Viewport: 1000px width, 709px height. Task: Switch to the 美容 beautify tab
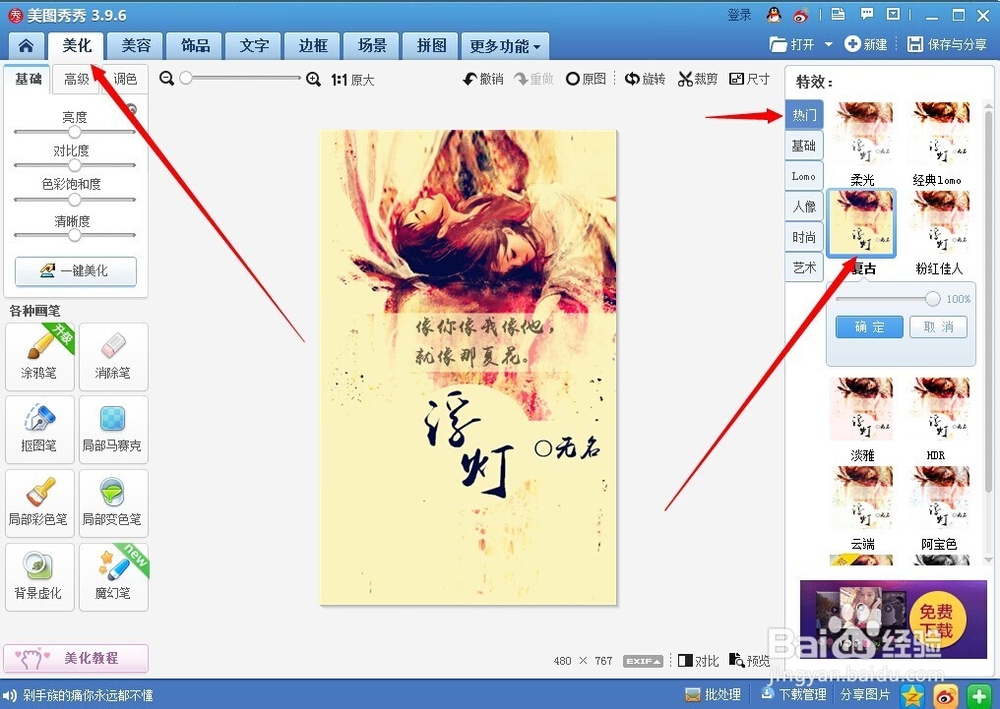click(135, 46)
